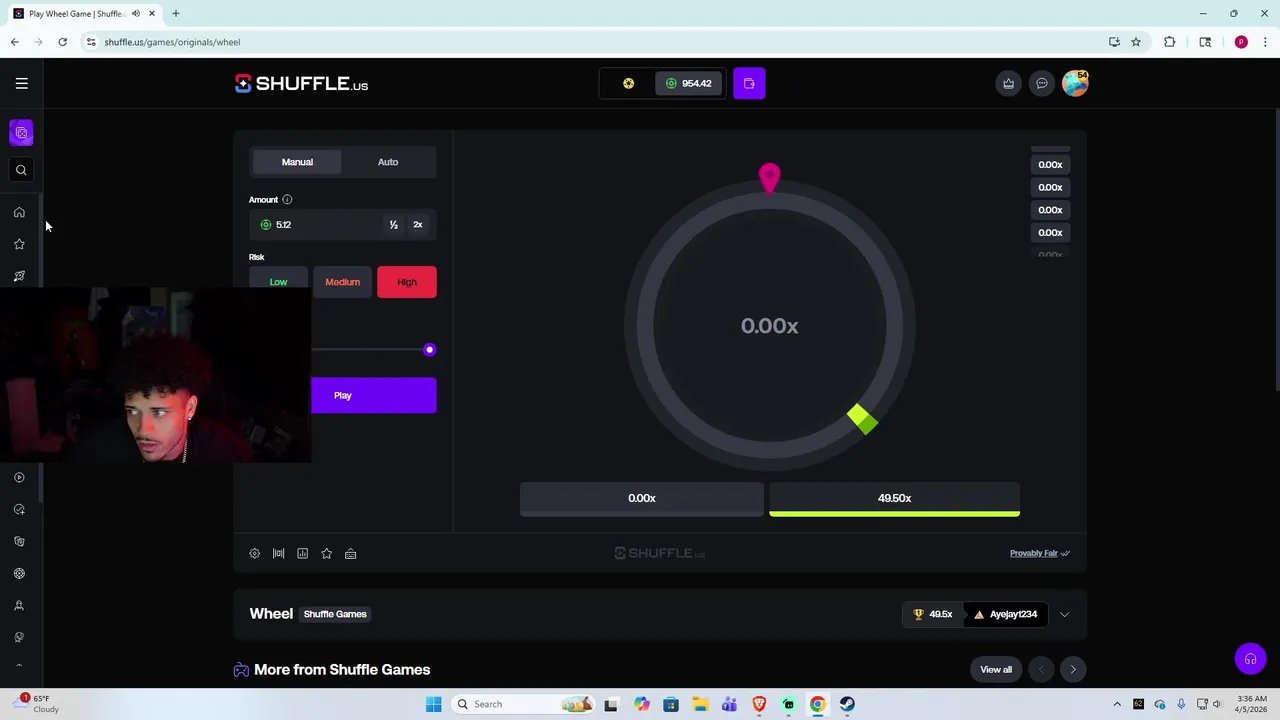Screen dimensions: 1280x720
Task: Expand the Wheel game details chevron
Action: [1064, 614]
